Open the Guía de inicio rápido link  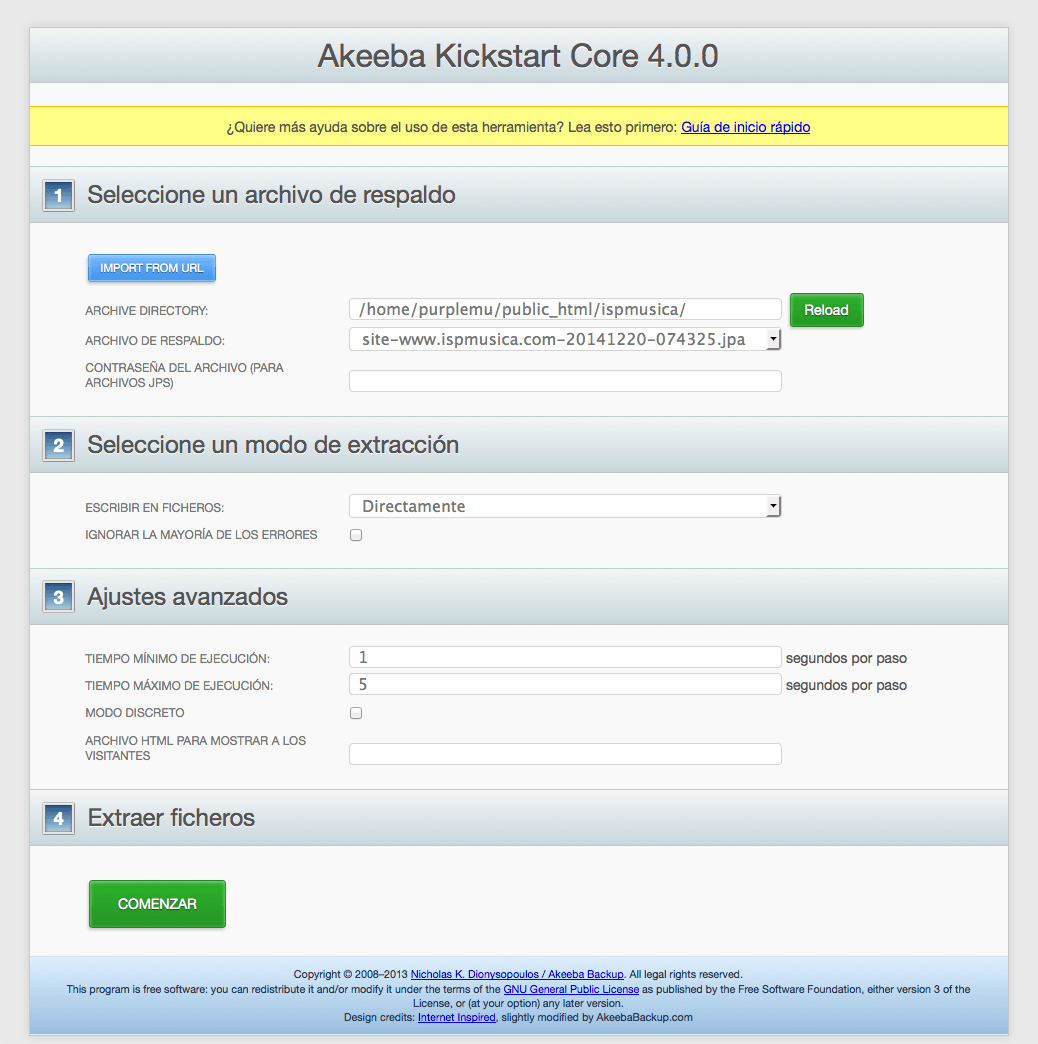pyautogui.click(x=745, y=127)
